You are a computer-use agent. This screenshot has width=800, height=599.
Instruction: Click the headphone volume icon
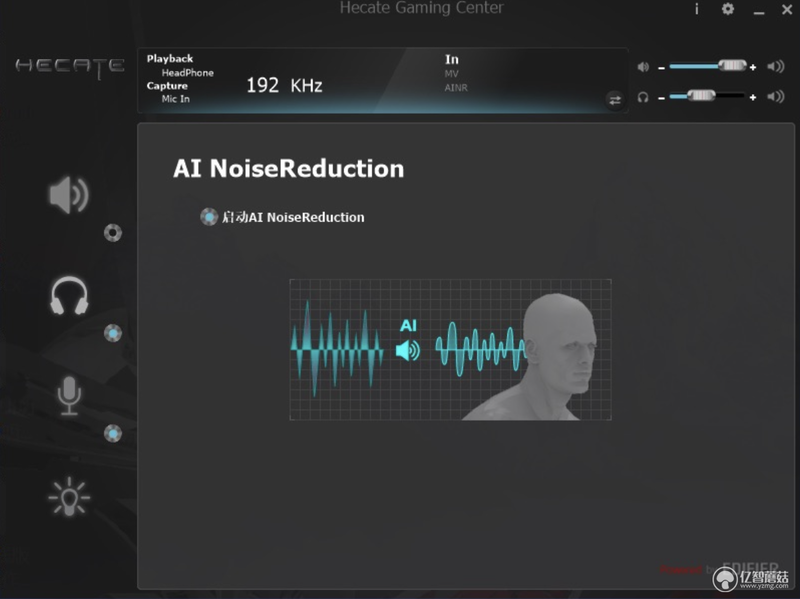pos(643,97)
